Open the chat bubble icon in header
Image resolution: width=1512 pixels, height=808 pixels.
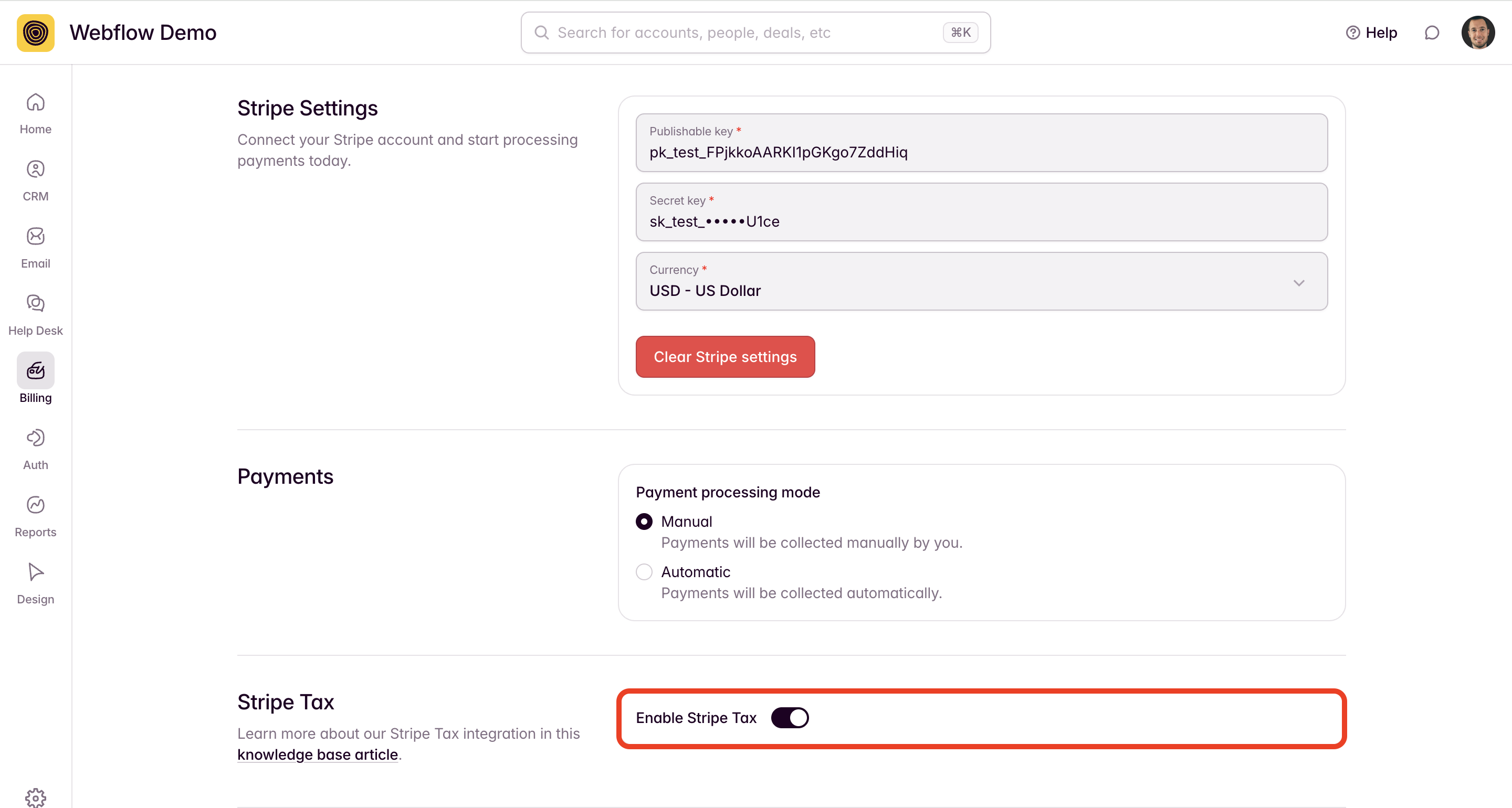tap(1432, 33)
